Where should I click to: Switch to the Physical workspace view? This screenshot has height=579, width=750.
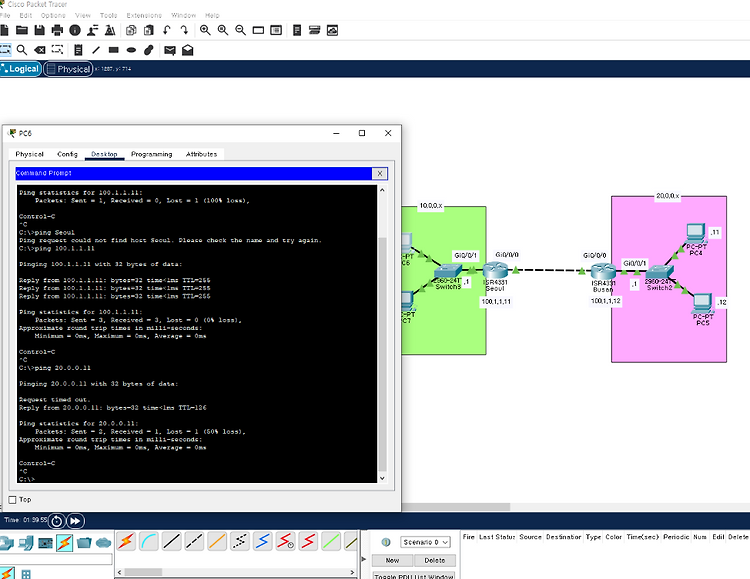(x=68, y=69)
